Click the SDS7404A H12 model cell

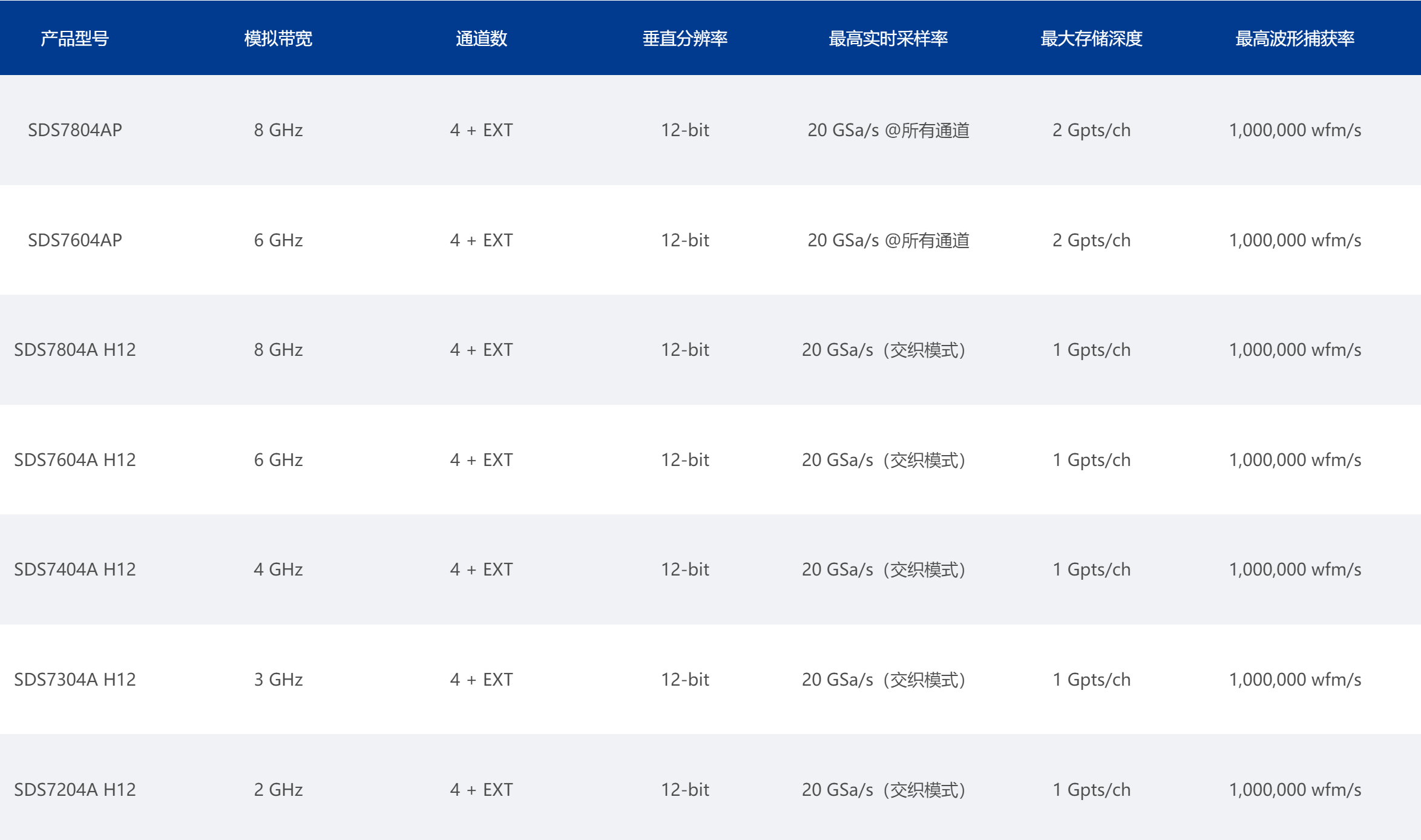click(x=75, y=569)
